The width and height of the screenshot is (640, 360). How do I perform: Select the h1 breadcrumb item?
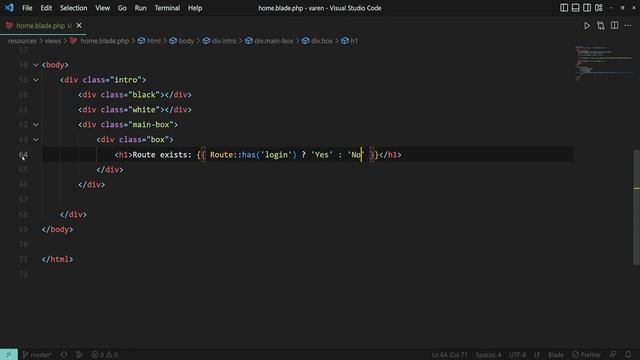click(350, 41)
